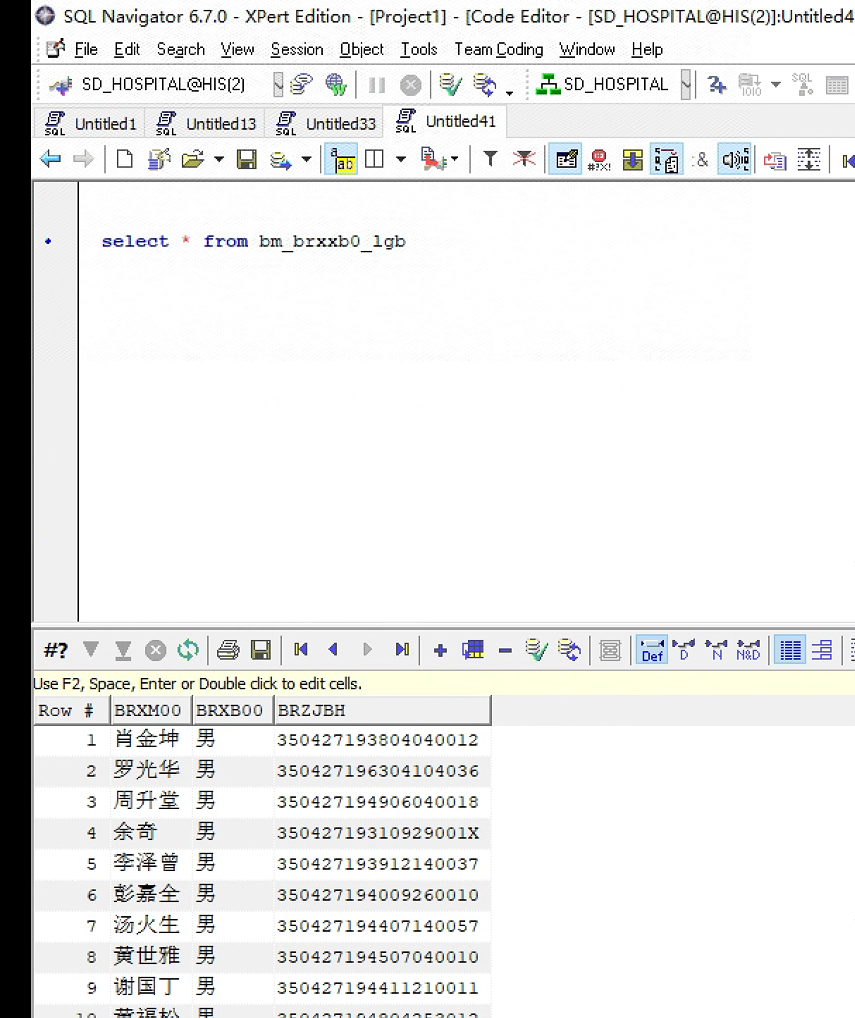Toggle the ampersand substitution button
Screen dimensions: 855x1018
(x=701, y=159)
